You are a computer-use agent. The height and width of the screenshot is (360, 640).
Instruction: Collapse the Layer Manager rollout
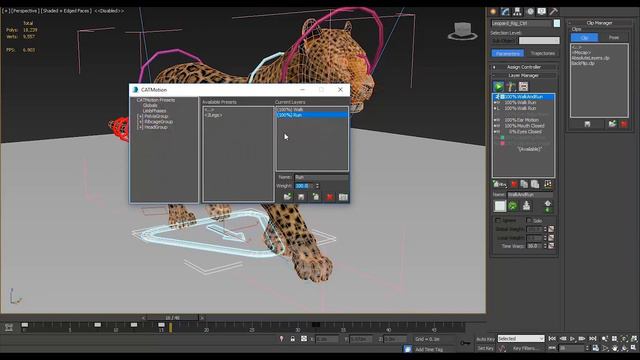click(524, 76)
